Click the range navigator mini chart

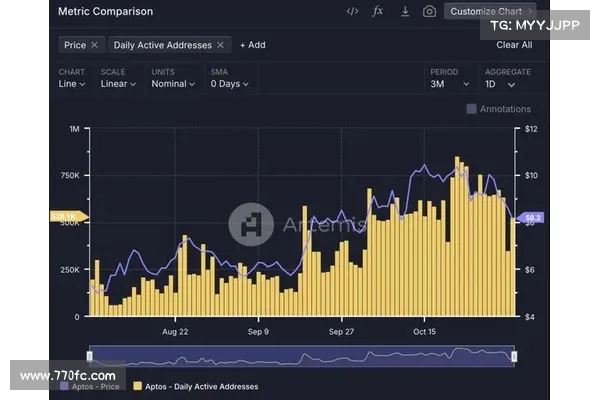pyautogui.click(x=302, y=356)
